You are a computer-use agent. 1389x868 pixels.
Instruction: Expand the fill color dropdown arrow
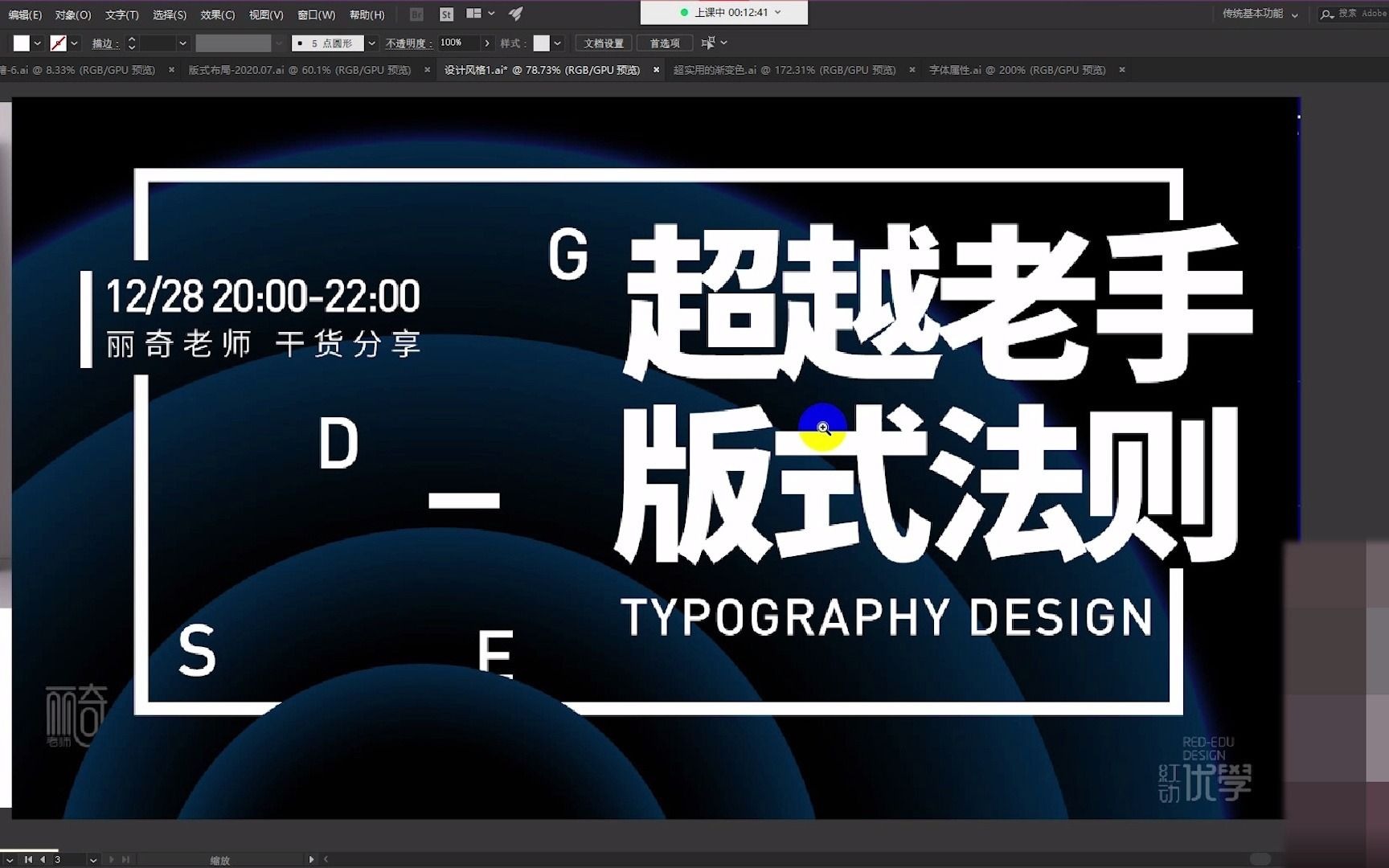pyautogui.click(x=37, y=43)
